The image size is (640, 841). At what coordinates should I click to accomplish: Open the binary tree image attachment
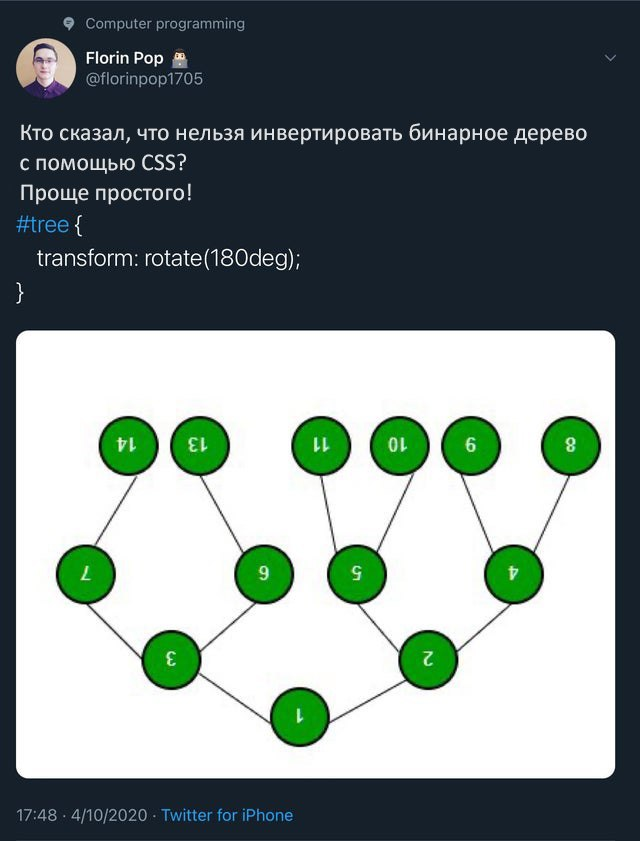point(315,554)
